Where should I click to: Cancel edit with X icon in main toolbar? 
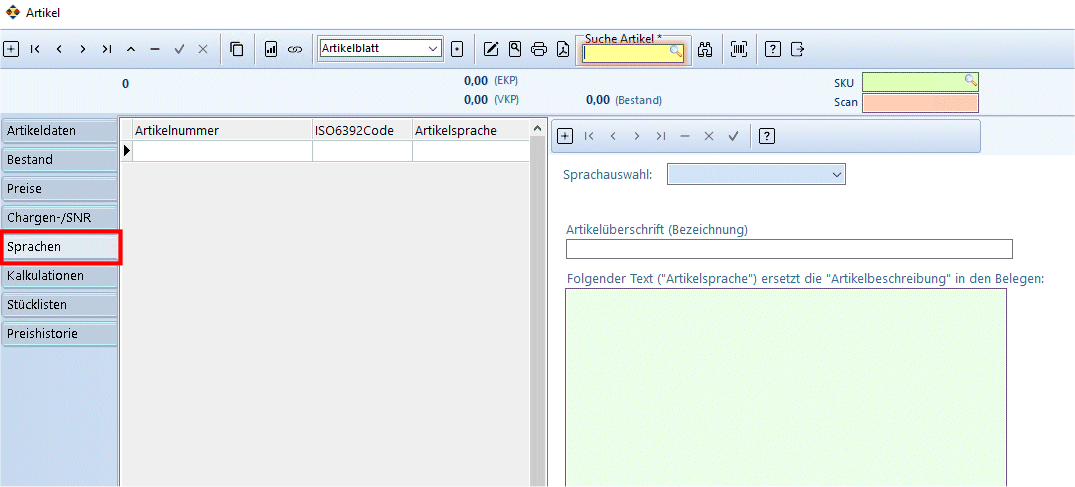(203, 49)
